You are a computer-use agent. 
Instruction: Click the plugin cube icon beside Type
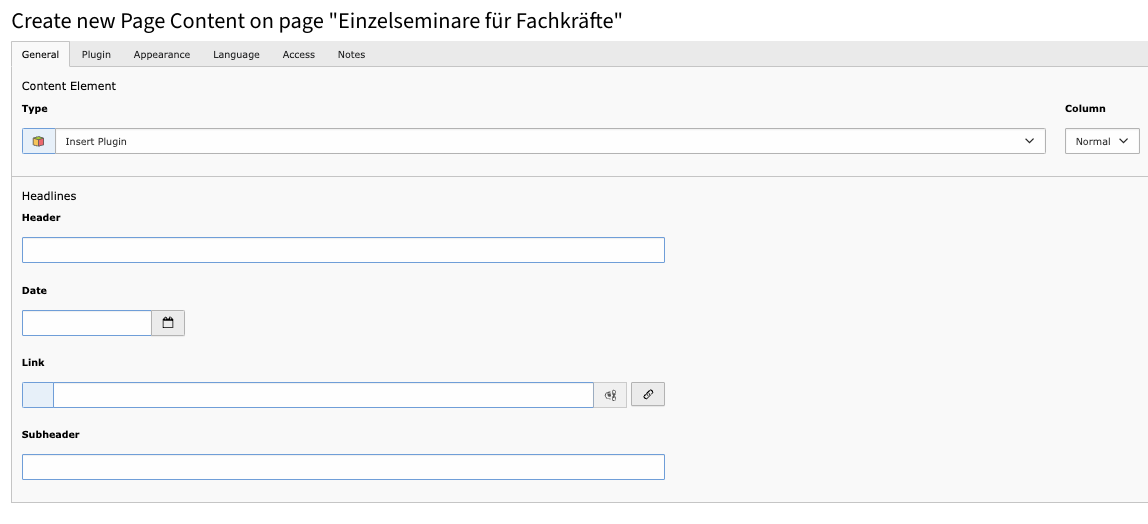tap(38, 141)
